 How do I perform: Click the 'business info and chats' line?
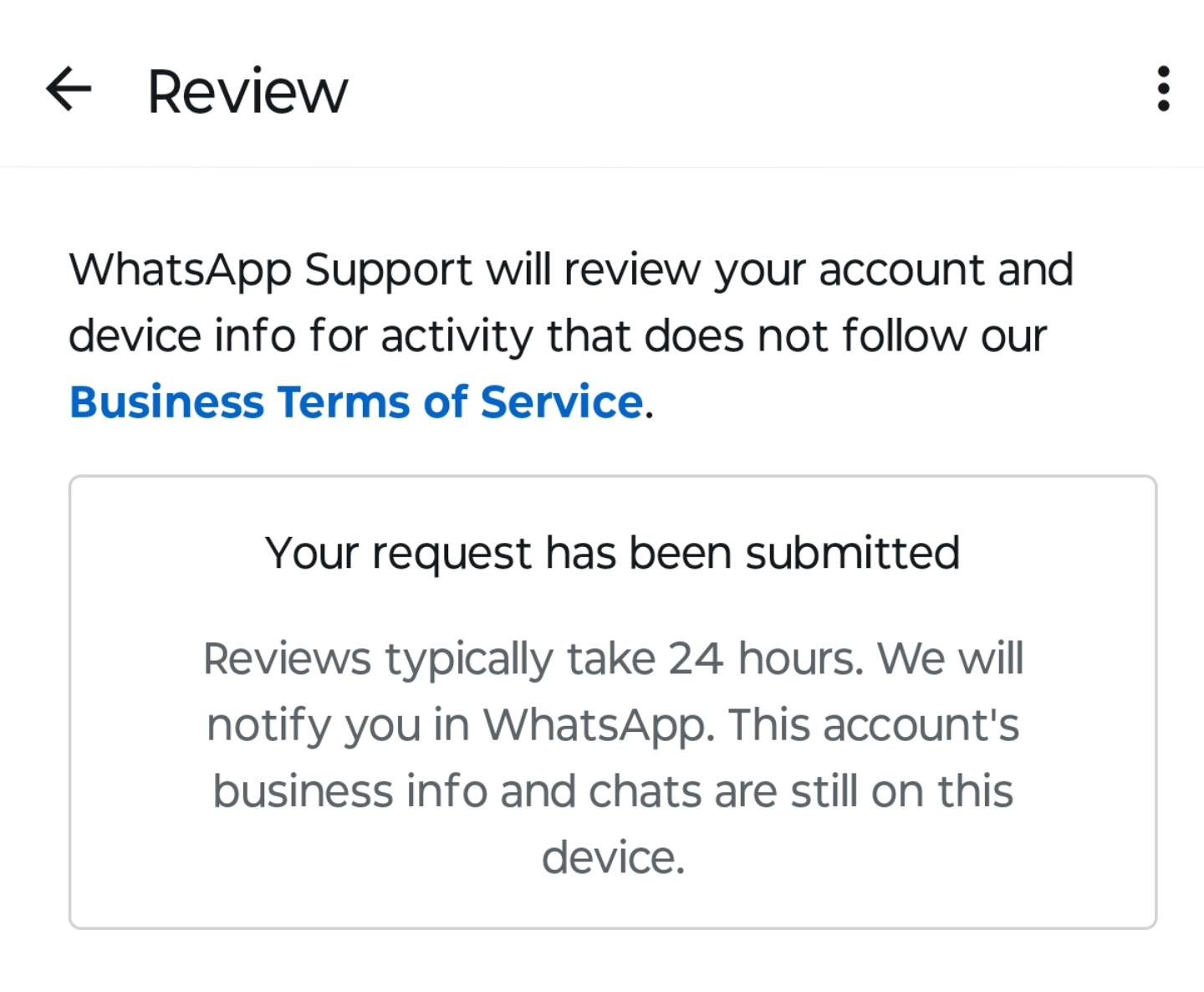click(x=613, y=791)
